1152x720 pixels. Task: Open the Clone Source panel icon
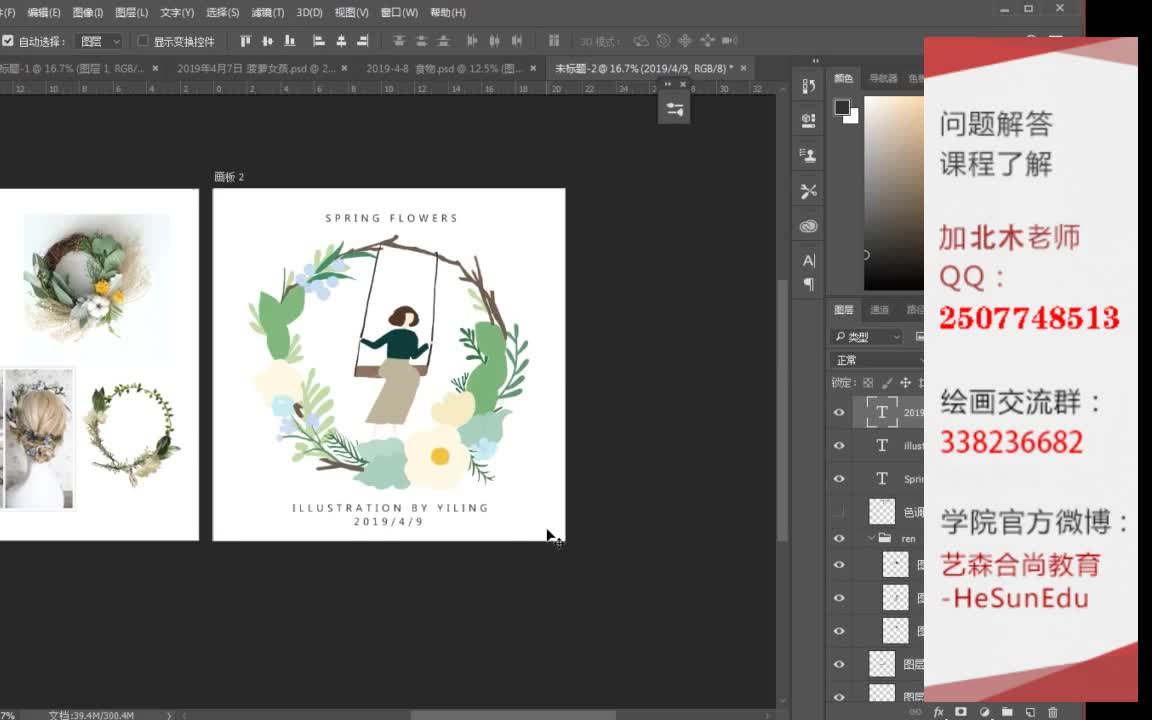click(x=807, y=155)
